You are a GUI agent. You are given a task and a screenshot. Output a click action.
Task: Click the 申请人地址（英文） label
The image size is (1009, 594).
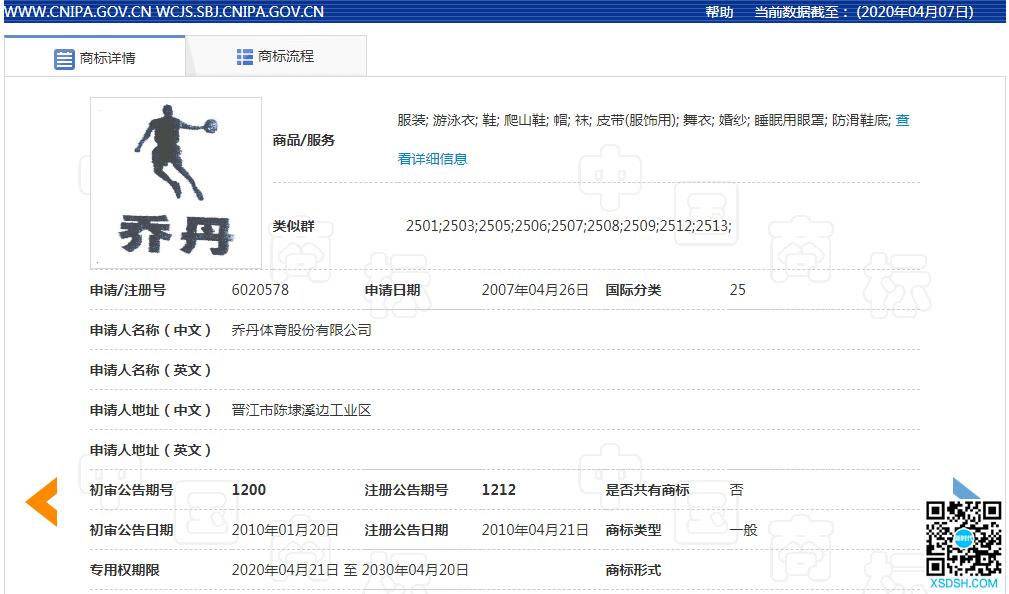tap(151, 450)
